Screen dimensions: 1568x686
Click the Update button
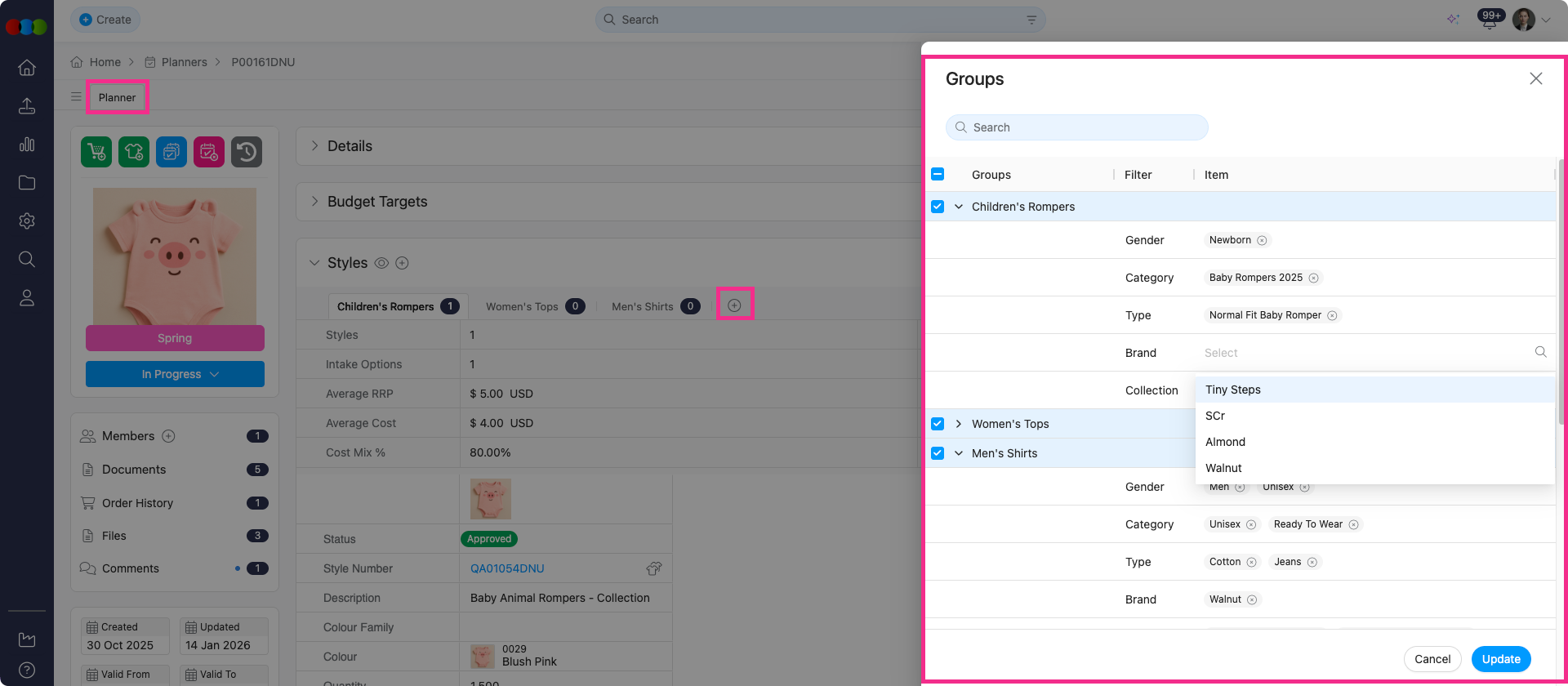(1500, 659)
